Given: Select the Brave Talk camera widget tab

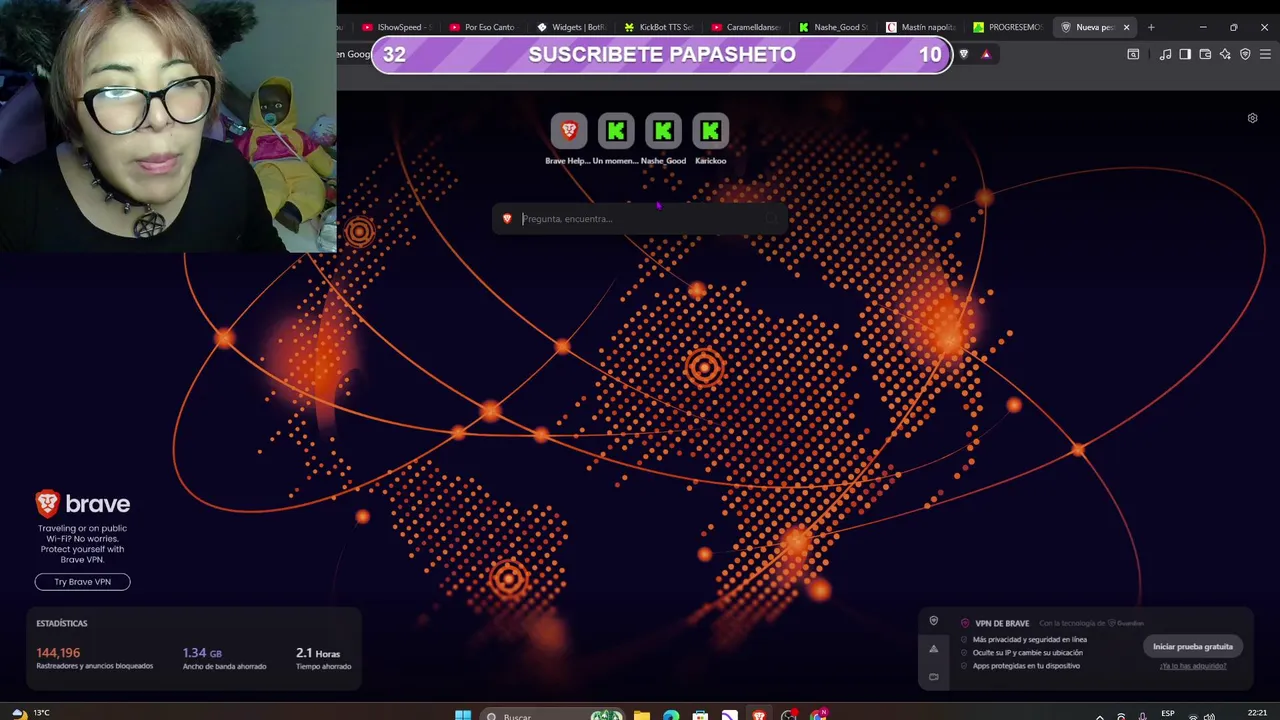Looking at the screenshot, I should click(x=933, y=677).
